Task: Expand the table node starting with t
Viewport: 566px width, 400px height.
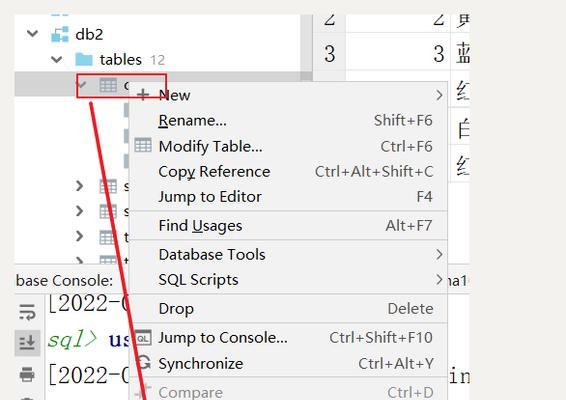Action: [80, 236]
